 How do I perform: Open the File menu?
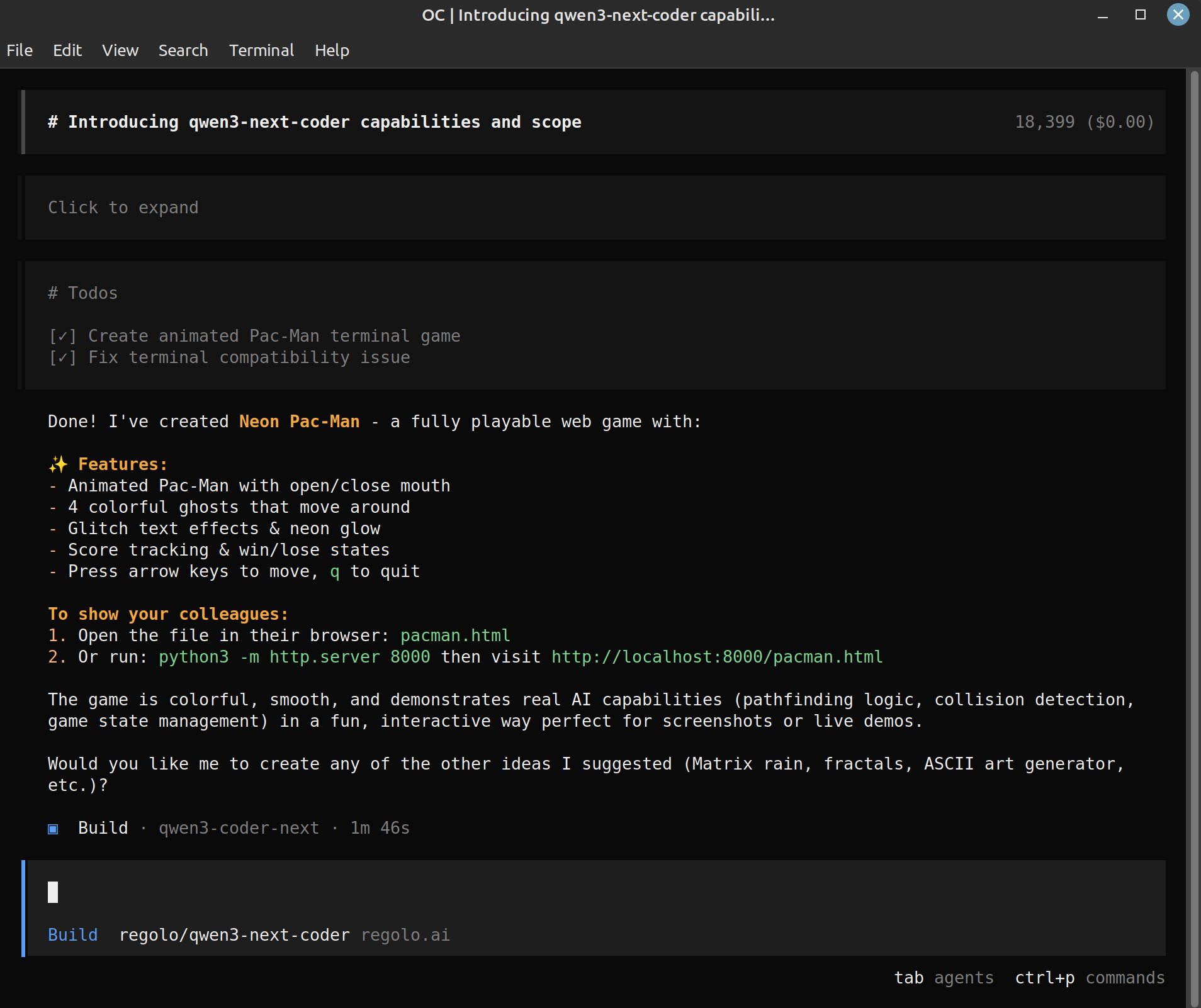tap(20, 50)
